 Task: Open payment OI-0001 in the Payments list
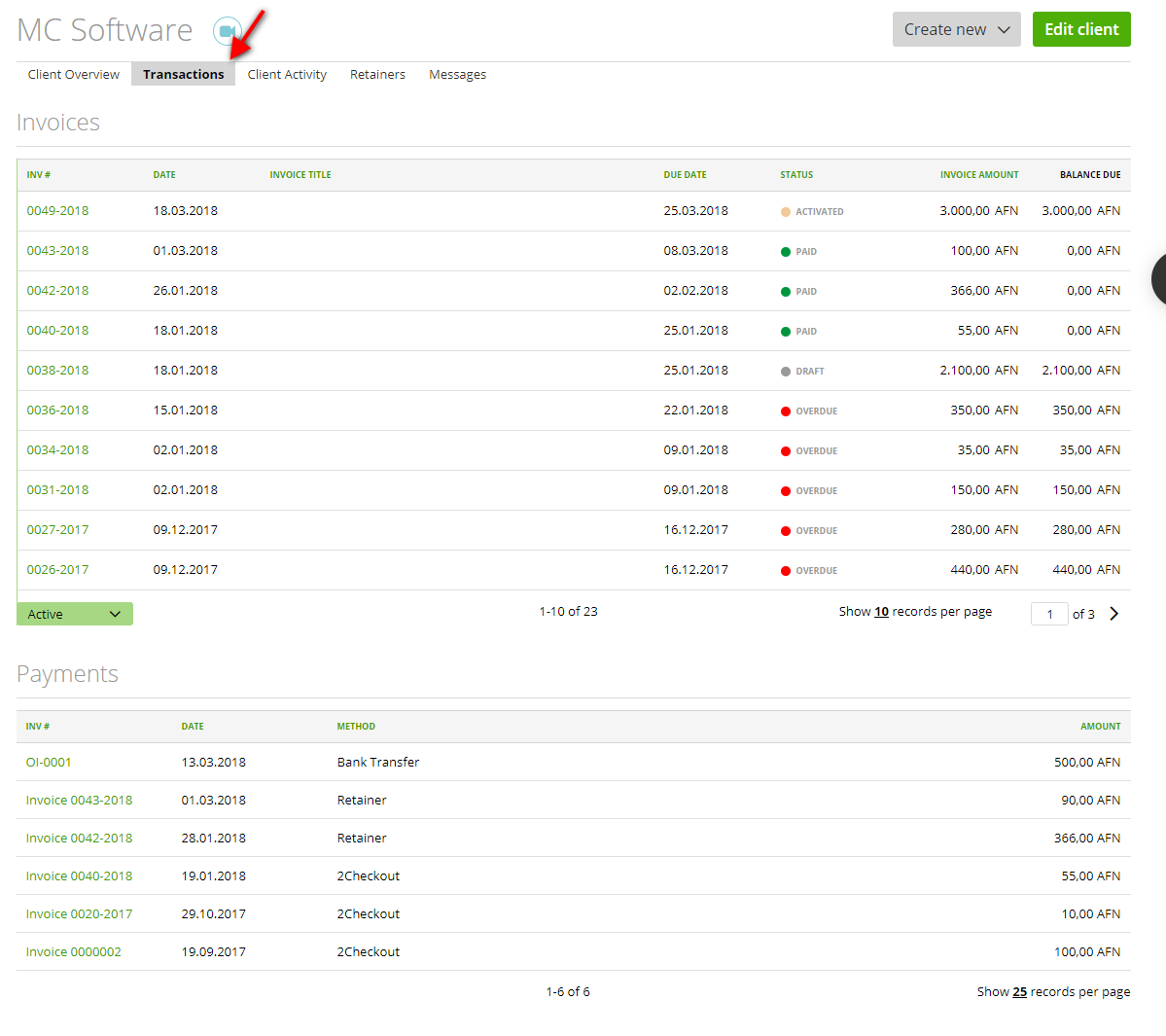pos(49,762)
